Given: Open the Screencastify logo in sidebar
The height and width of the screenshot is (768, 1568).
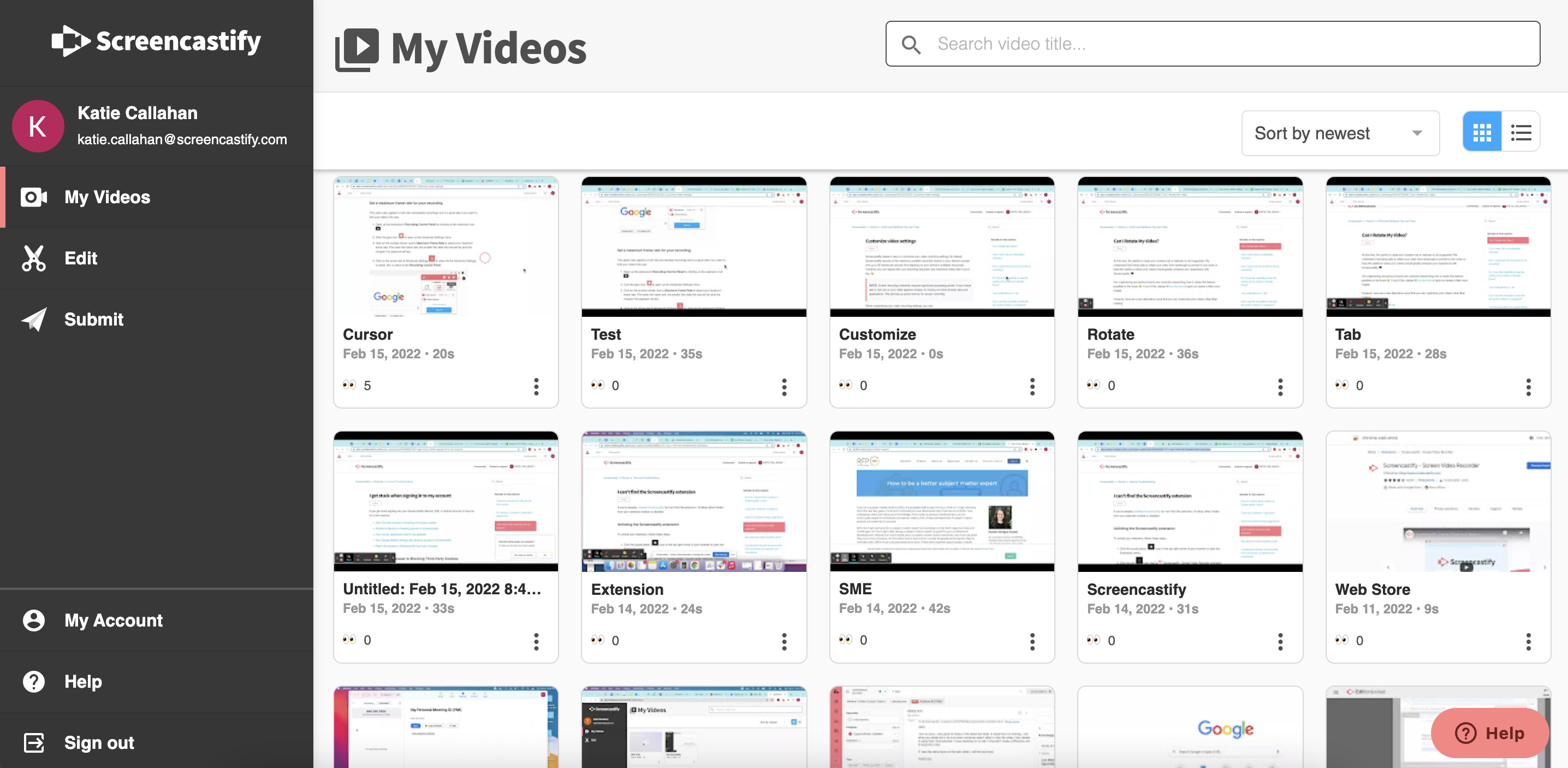Looking at the screenshot, I should tap(157, 42).
